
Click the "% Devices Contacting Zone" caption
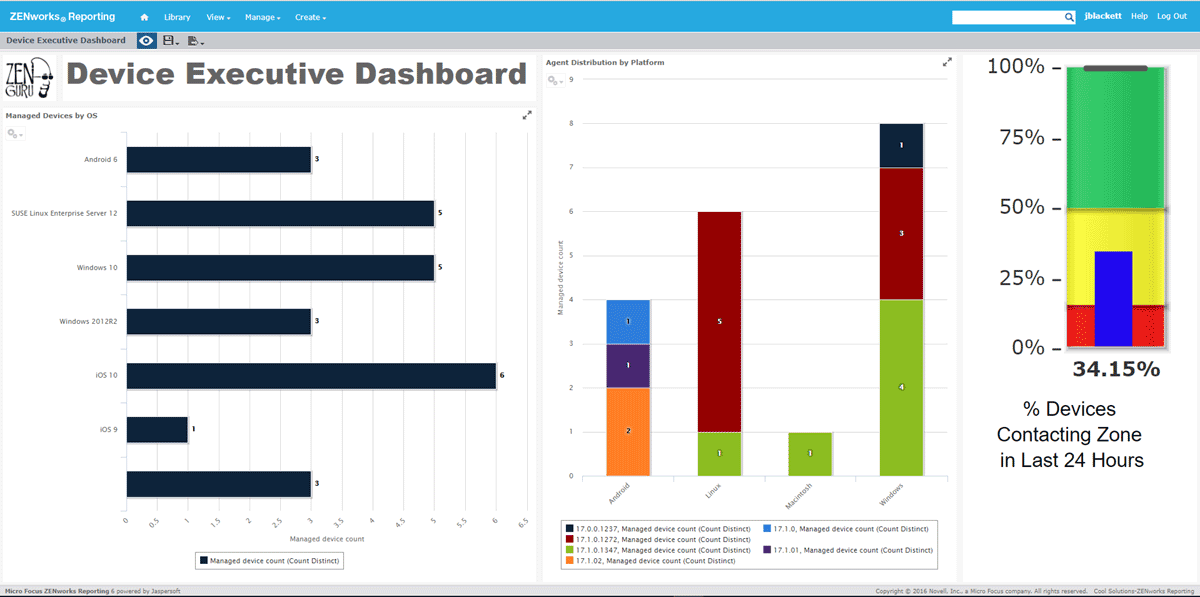point(1070,435)
